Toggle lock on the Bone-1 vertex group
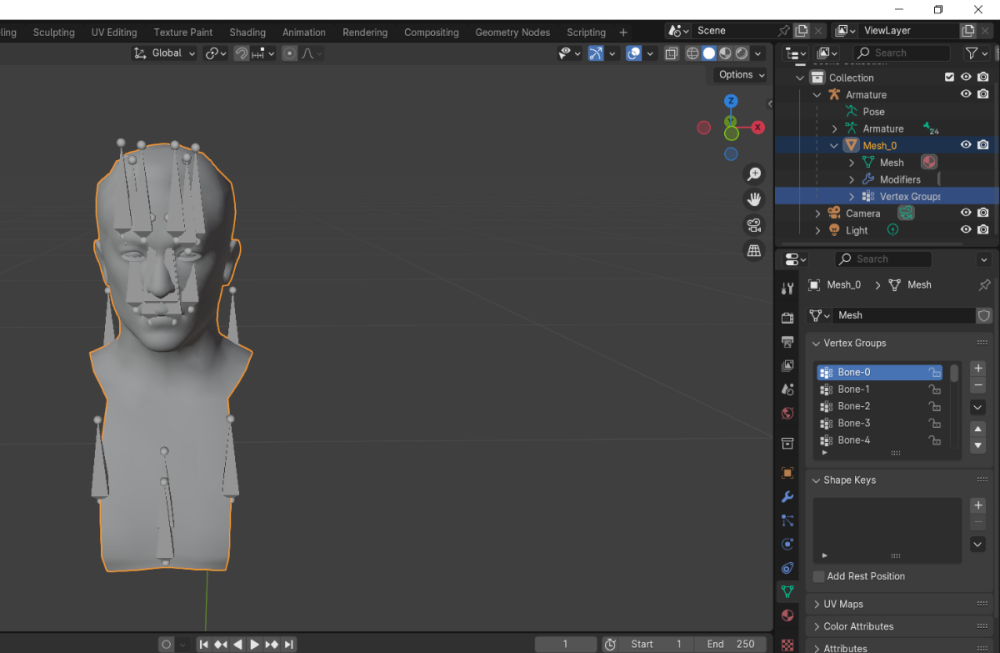 [x=935, y=389]
